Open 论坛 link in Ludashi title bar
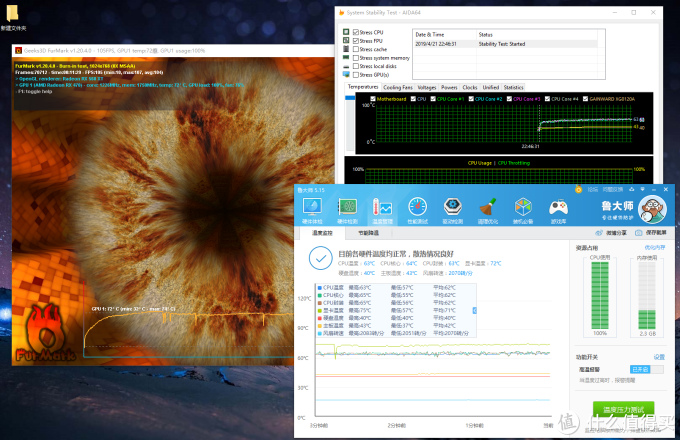Viewport: 680px width, 440px height. [x=592, y=189]
